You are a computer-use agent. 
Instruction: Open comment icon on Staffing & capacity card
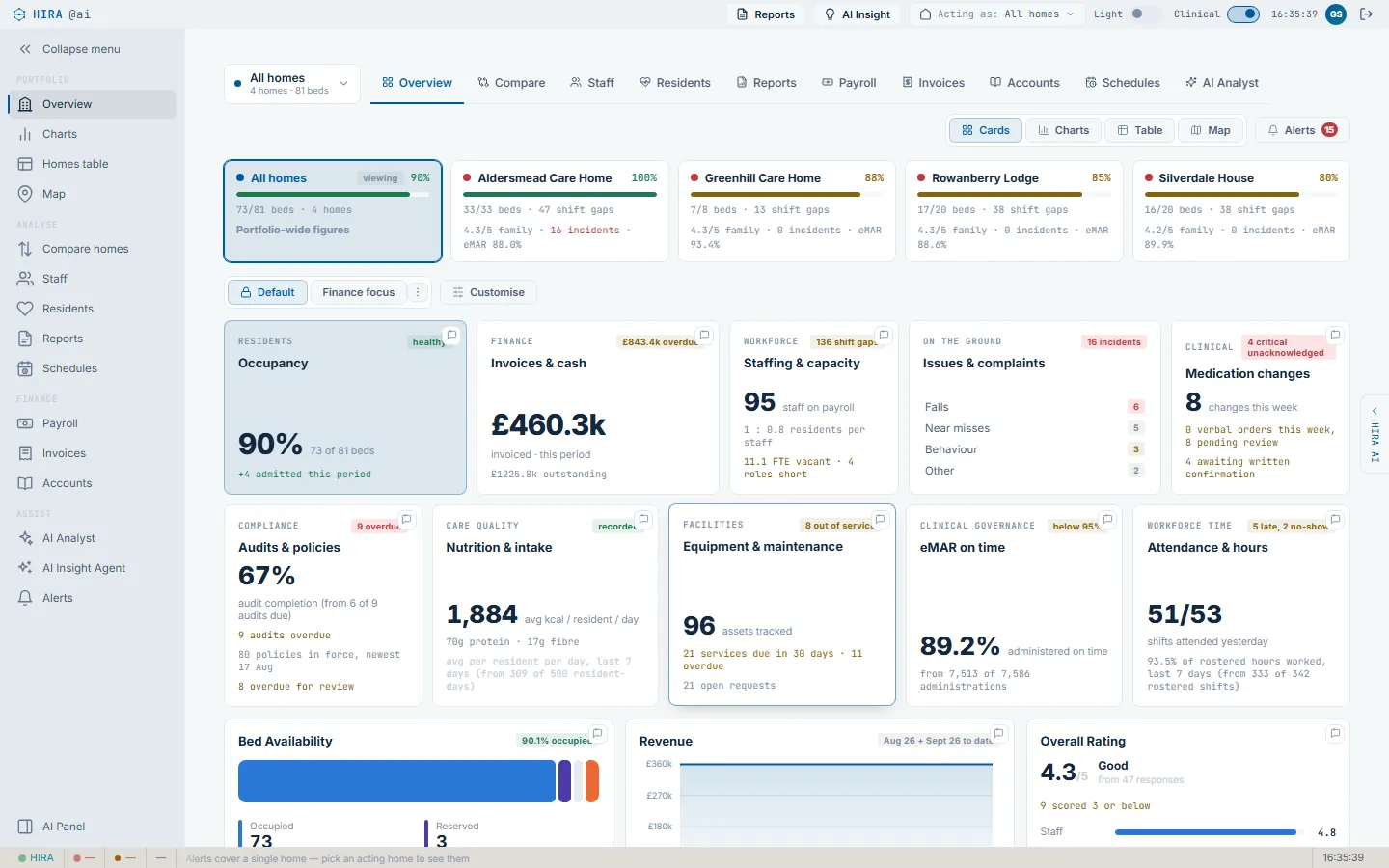tap(884, 336)
